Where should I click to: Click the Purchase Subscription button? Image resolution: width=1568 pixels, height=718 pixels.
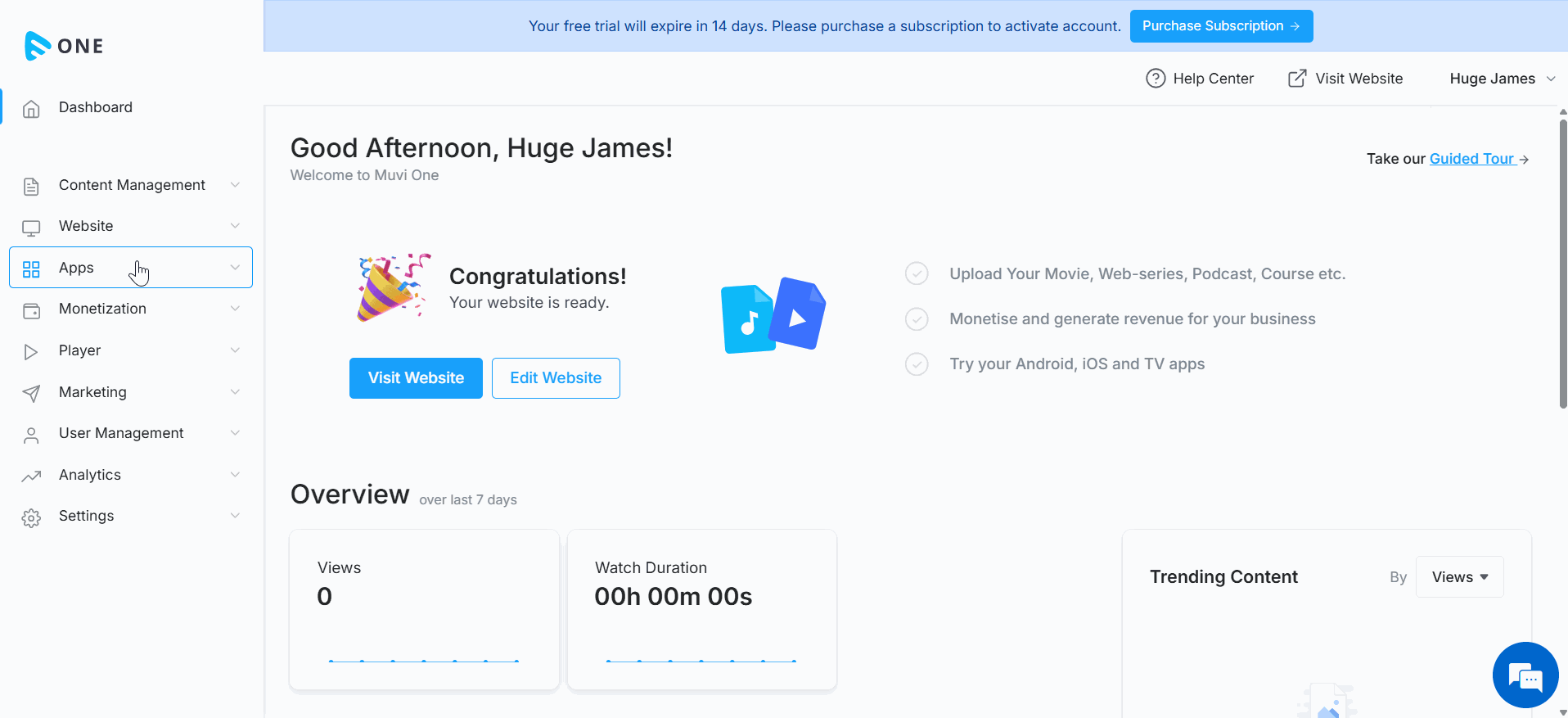pyautogui.click(x=1221, y=26)
